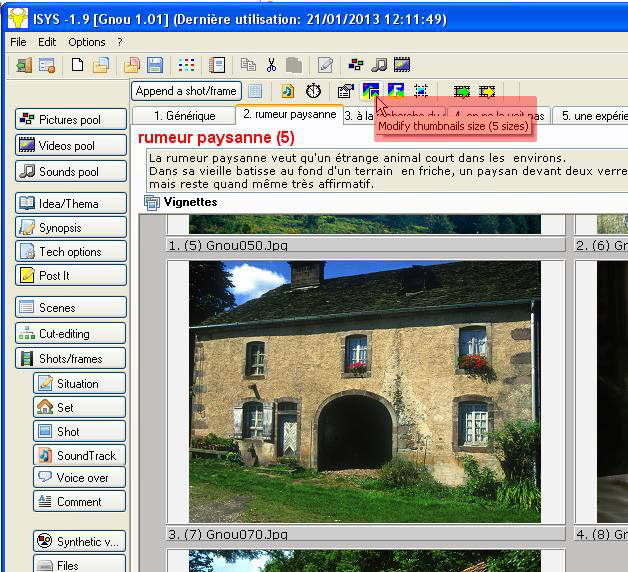Click the properties sheet icon in shots toolbar
The image size is (628, 572).
(x=346, y=91)
